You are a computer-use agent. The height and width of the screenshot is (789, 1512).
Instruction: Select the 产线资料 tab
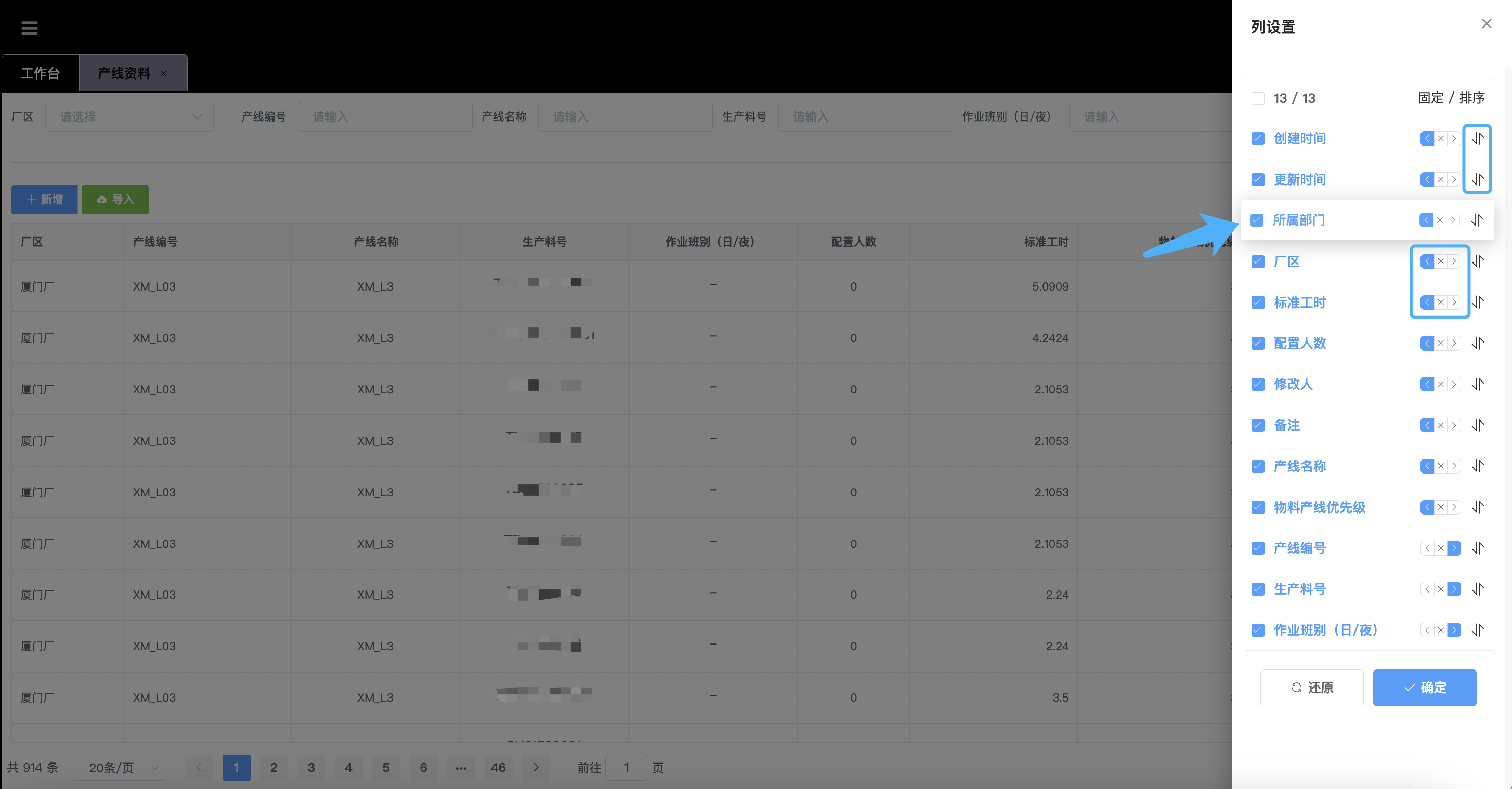(124, 73)
